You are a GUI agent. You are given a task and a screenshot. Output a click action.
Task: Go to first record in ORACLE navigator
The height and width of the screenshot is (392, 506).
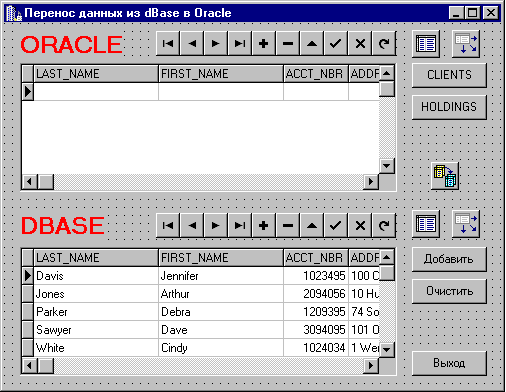(x=168, y=43)
